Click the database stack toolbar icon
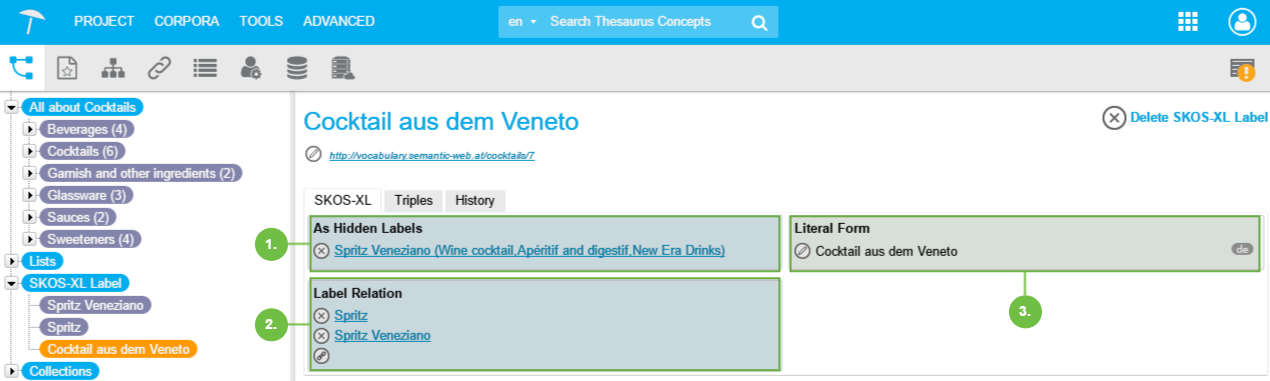This screenshot has height=381, width=1270. tap(297, 68)
